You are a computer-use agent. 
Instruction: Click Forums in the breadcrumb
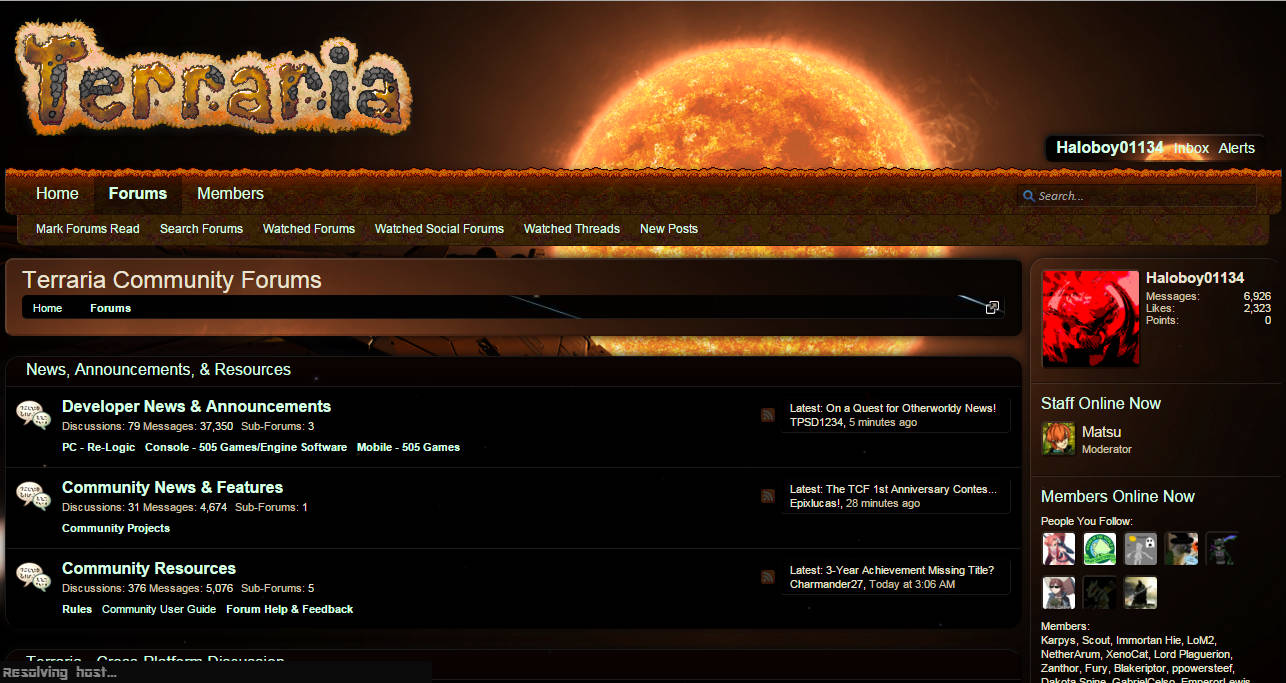pos(110,308)
